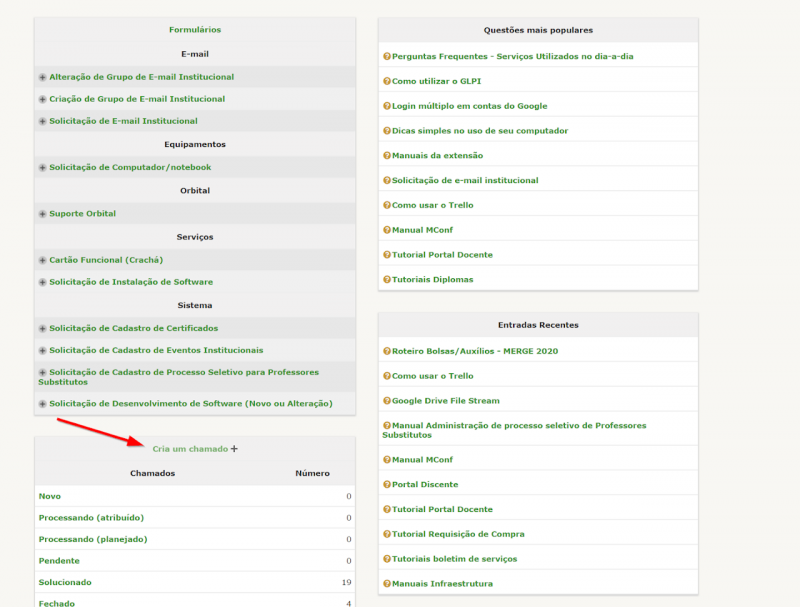
Task: Click question icon beside Google Drive File Stream
Action: pyautogui.click(x=387, y=401)
